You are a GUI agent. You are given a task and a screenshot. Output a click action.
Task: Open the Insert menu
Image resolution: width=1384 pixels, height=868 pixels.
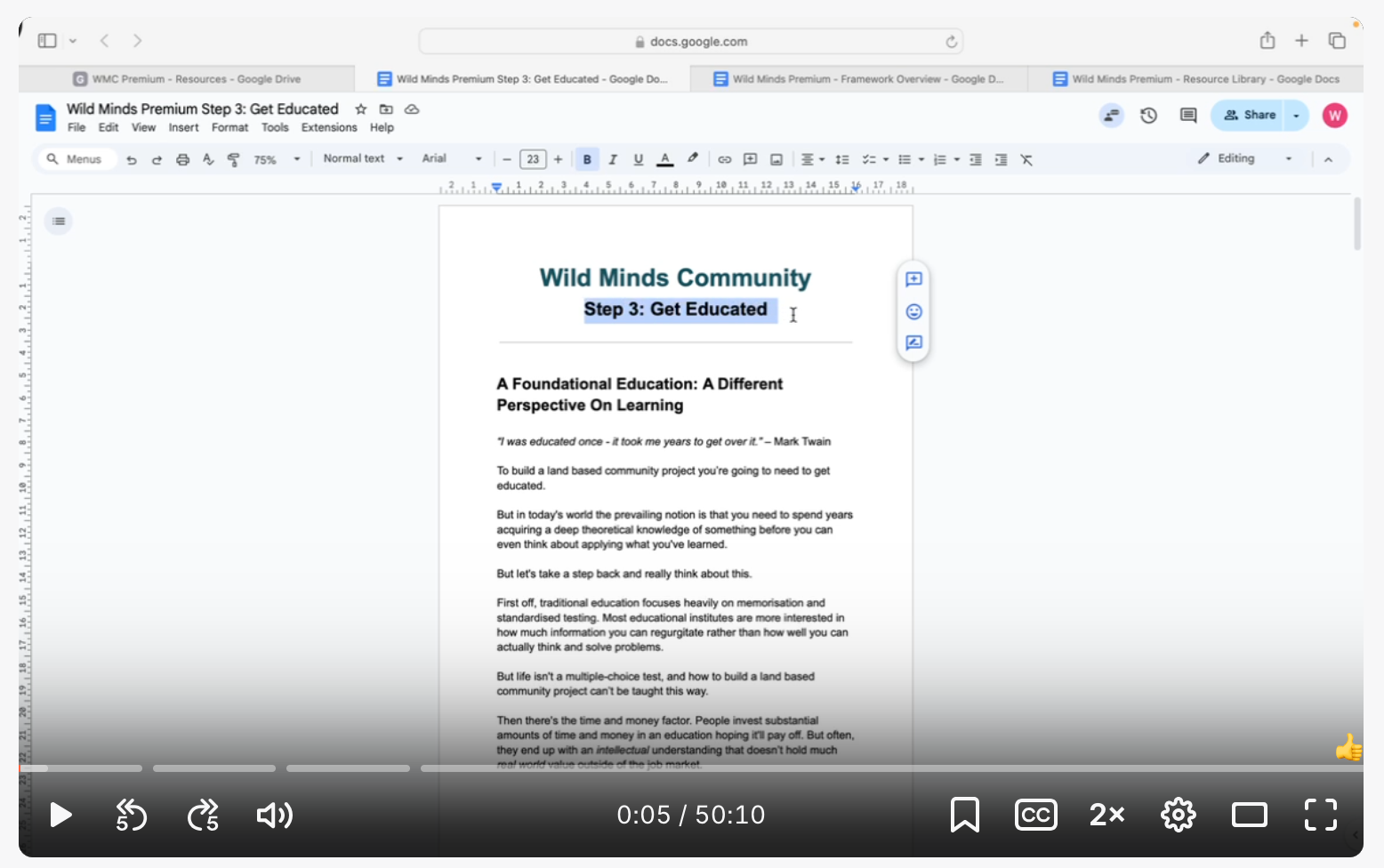pyautogui.click(x=184, y=128)
